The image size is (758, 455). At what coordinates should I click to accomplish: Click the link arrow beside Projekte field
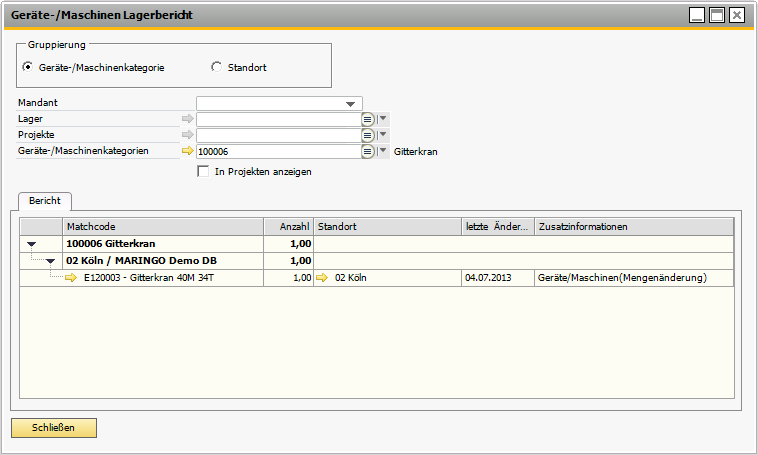point(187,135)
